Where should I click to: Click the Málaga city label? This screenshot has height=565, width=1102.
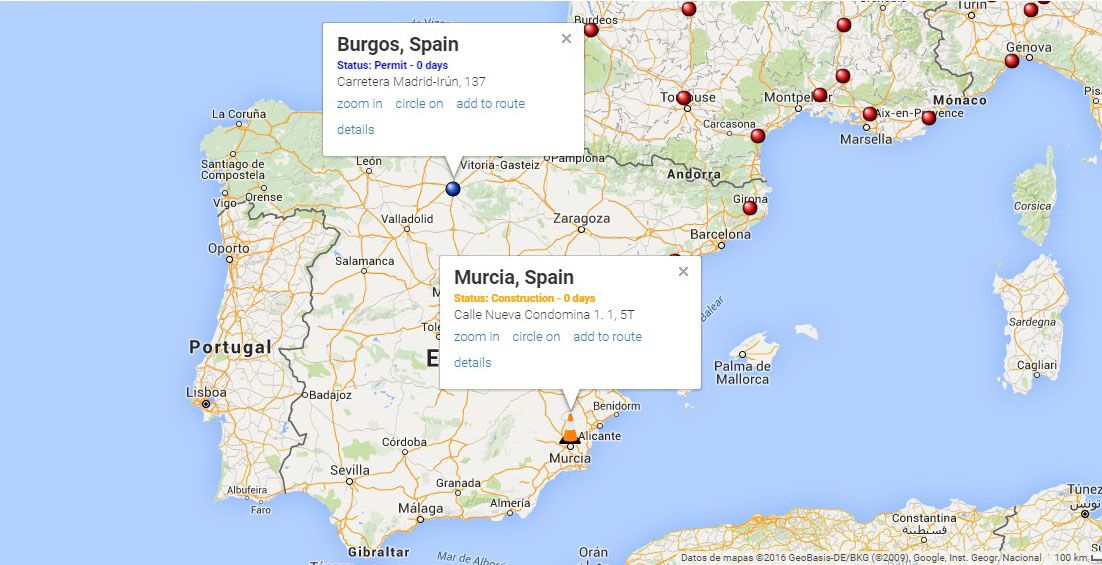pyautogui.click(x=420, y=508)
